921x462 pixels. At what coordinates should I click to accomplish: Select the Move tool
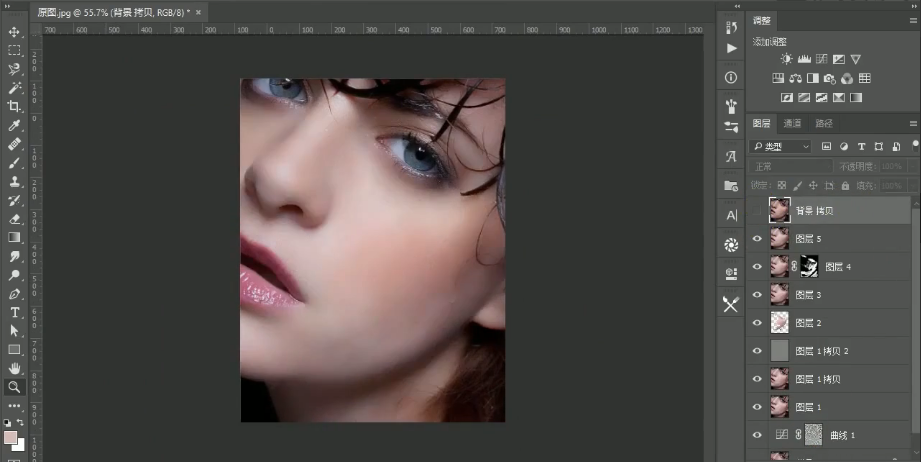14,32
